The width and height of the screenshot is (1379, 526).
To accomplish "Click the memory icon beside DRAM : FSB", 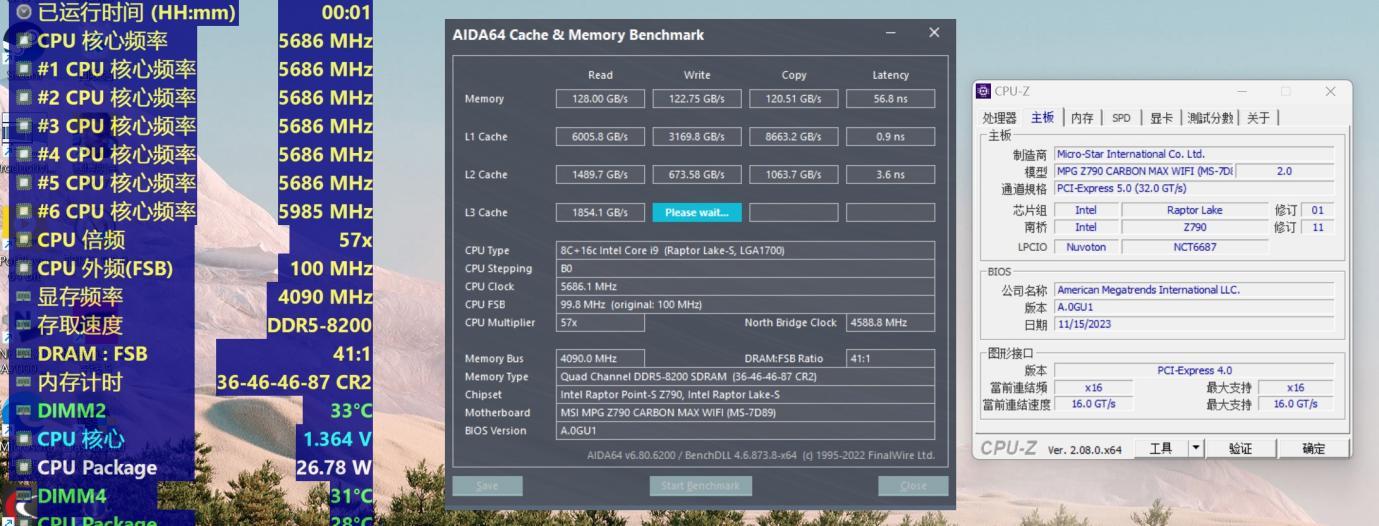I will (x=24, y=354).
